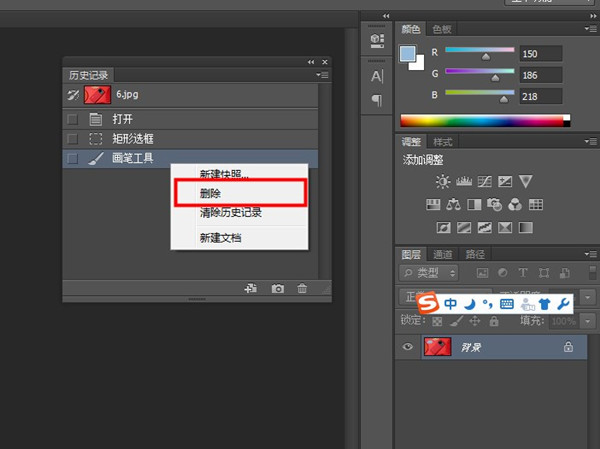This screenshot has height=449, width=600.
Task: Toggle history brush source box for 打开
Action: point(72,119)
